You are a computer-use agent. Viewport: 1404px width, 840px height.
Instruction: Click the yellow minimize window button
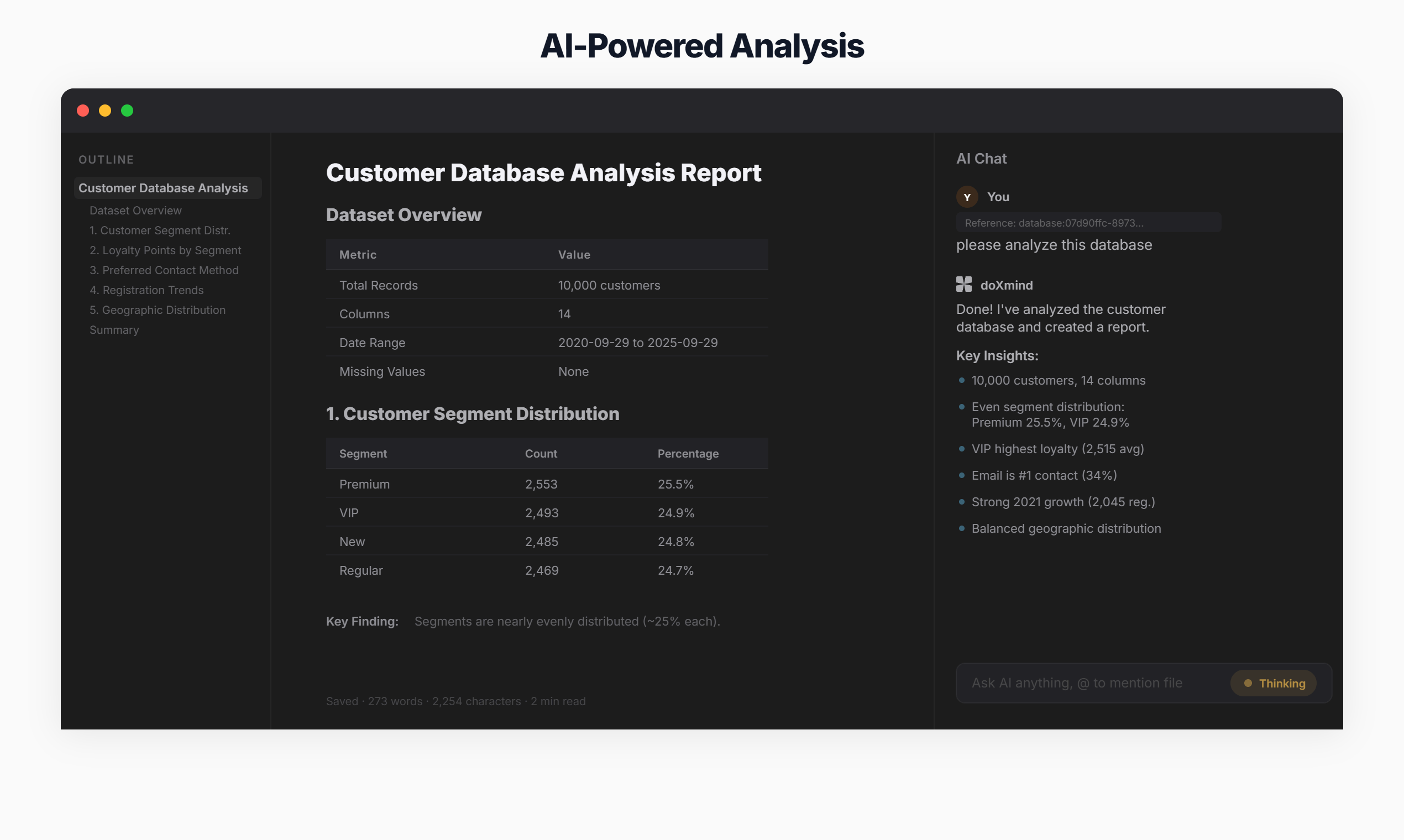105,111
